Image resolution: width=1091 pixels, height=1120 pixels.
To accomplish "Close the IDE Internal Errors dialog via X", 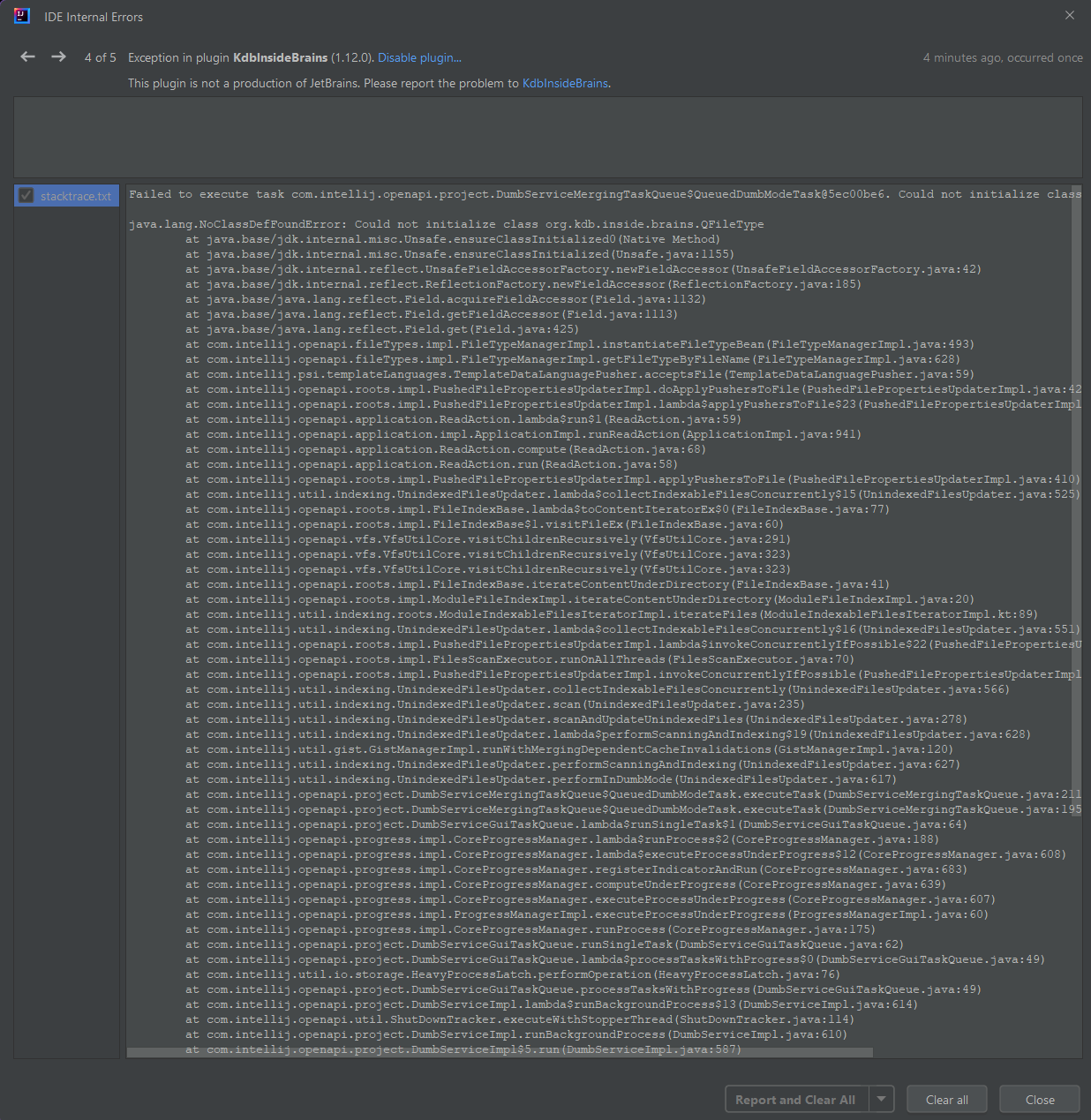I will point(1070,15).
